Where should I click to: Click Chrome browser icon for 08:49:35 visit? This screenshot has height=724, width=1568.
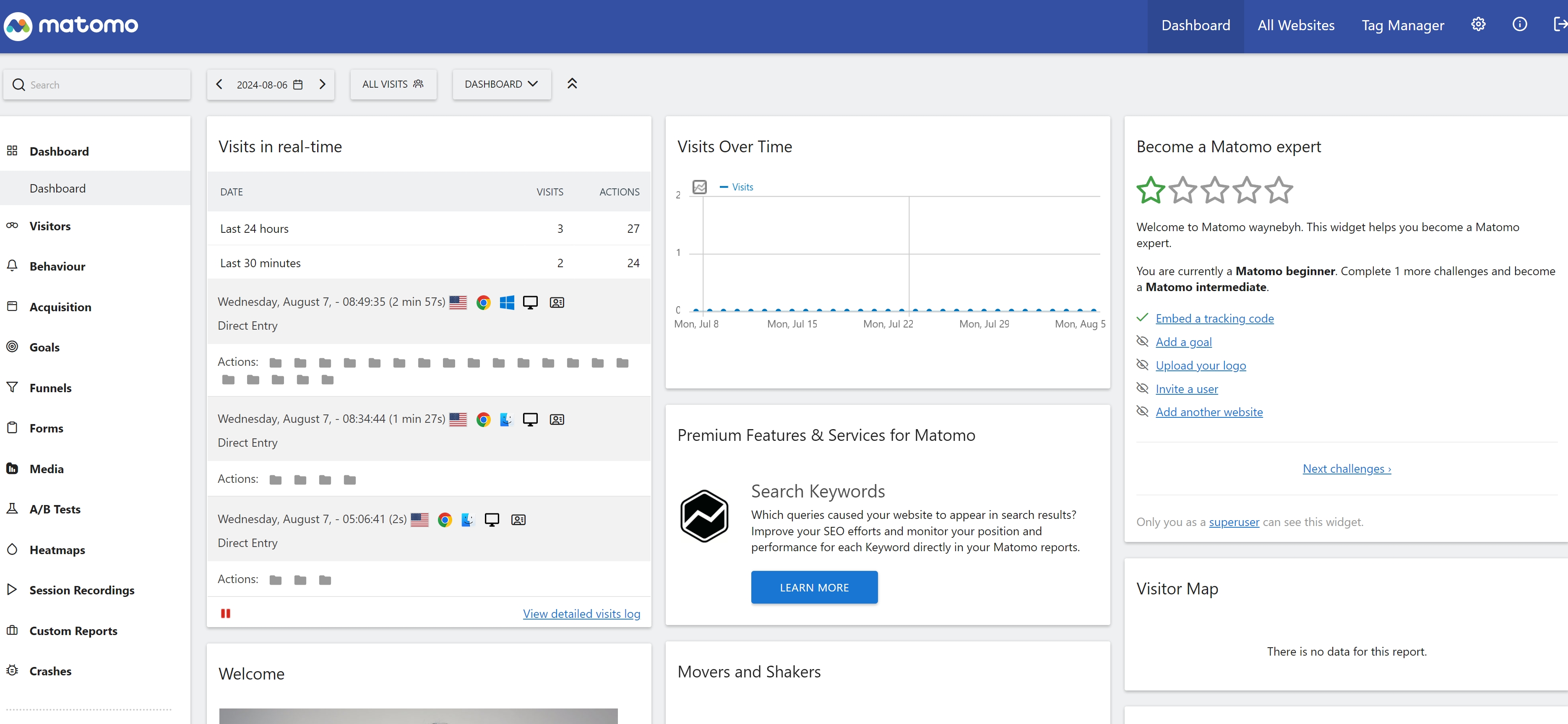point(483,302)
